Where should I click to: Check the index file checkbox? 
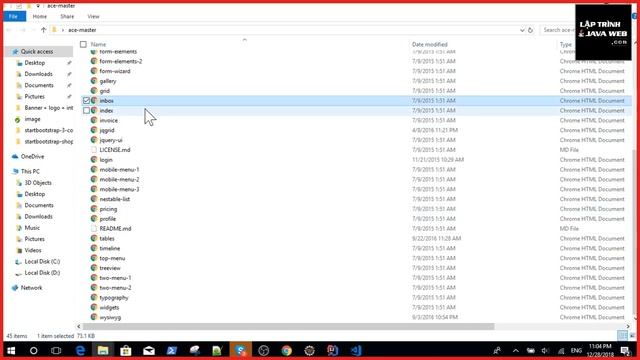pos(86,111)
